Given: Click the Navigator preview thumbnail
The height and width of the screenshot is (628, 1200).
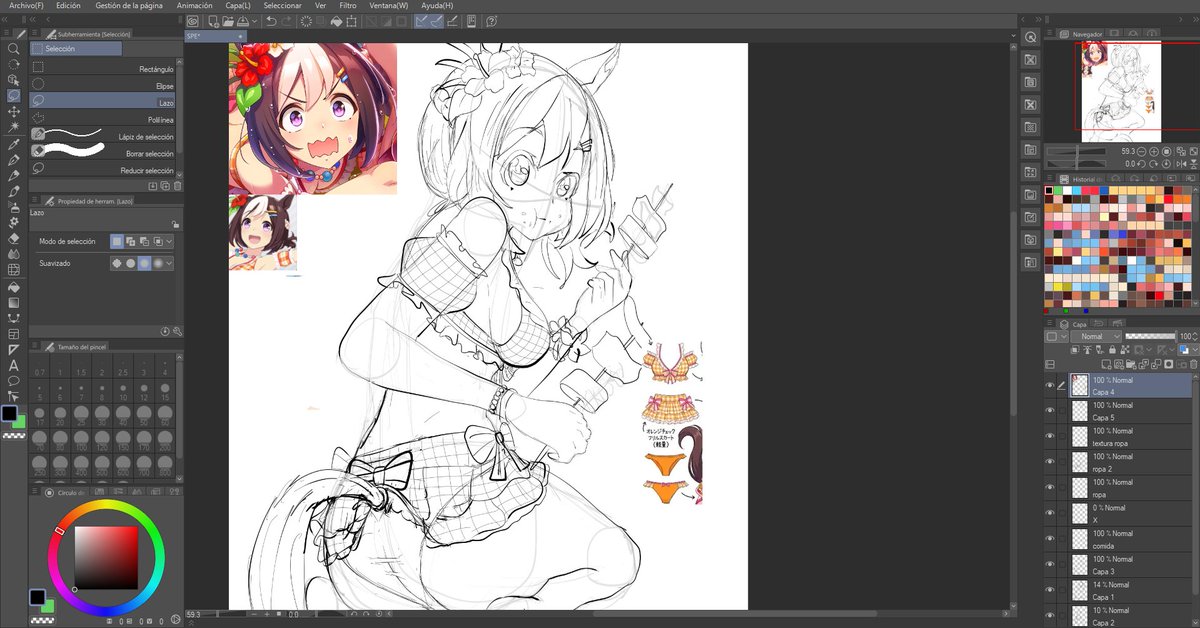Looking at the screenshot, I should pyautogui.click(x=1120, y=92).
